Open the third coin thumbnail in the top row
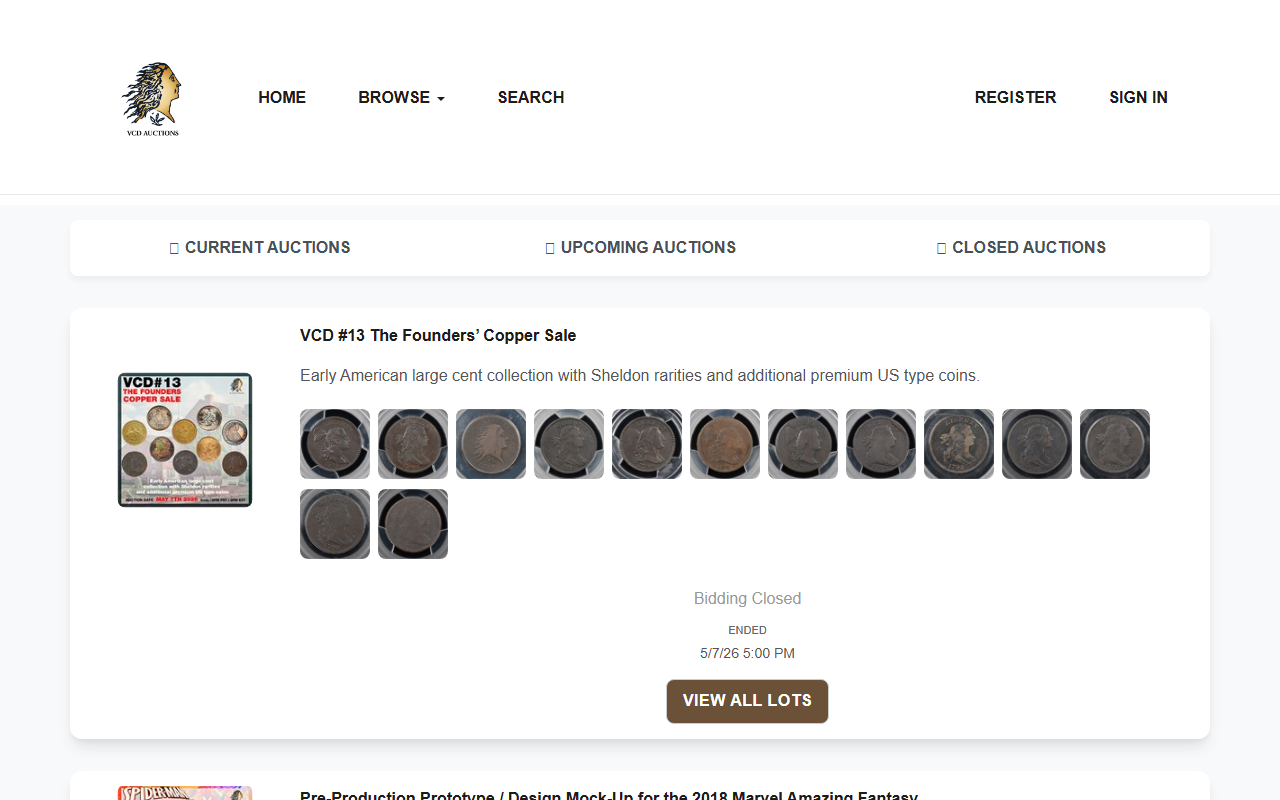 coord(491,444)
